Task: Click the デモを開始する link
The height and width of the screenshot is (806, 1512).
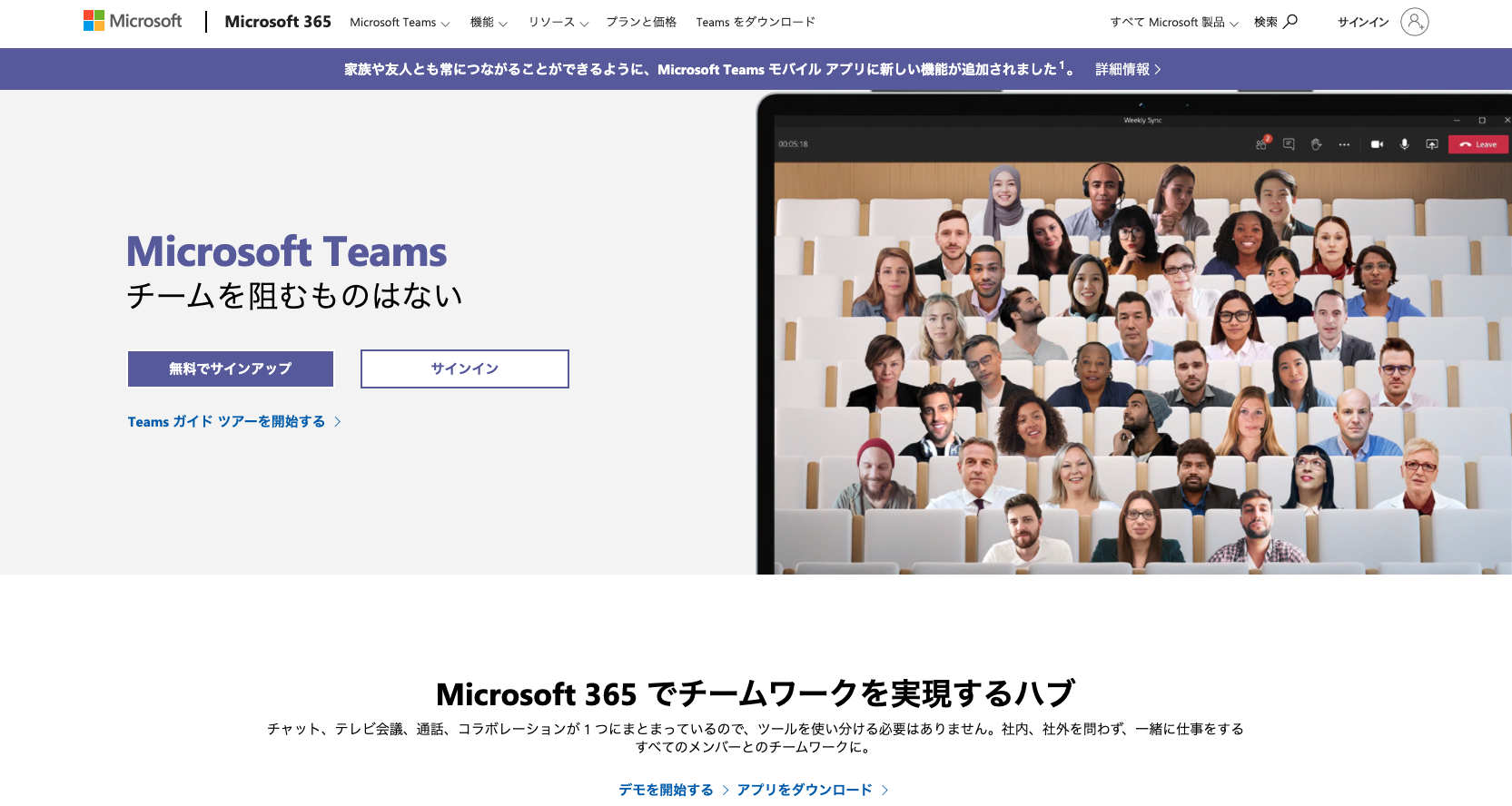Action: point(674,790)
